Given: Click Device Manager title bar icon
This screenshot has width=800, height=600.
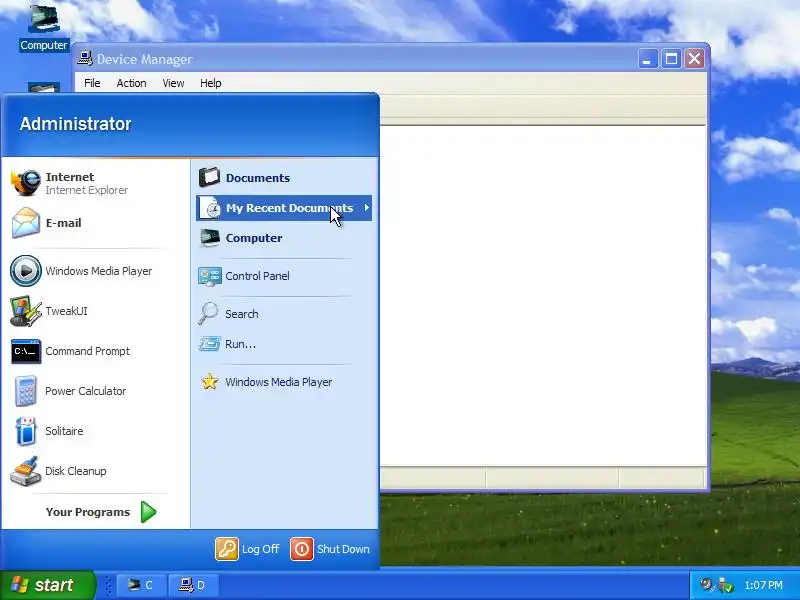Looking at the screenshot, I should tap(85, 59).
